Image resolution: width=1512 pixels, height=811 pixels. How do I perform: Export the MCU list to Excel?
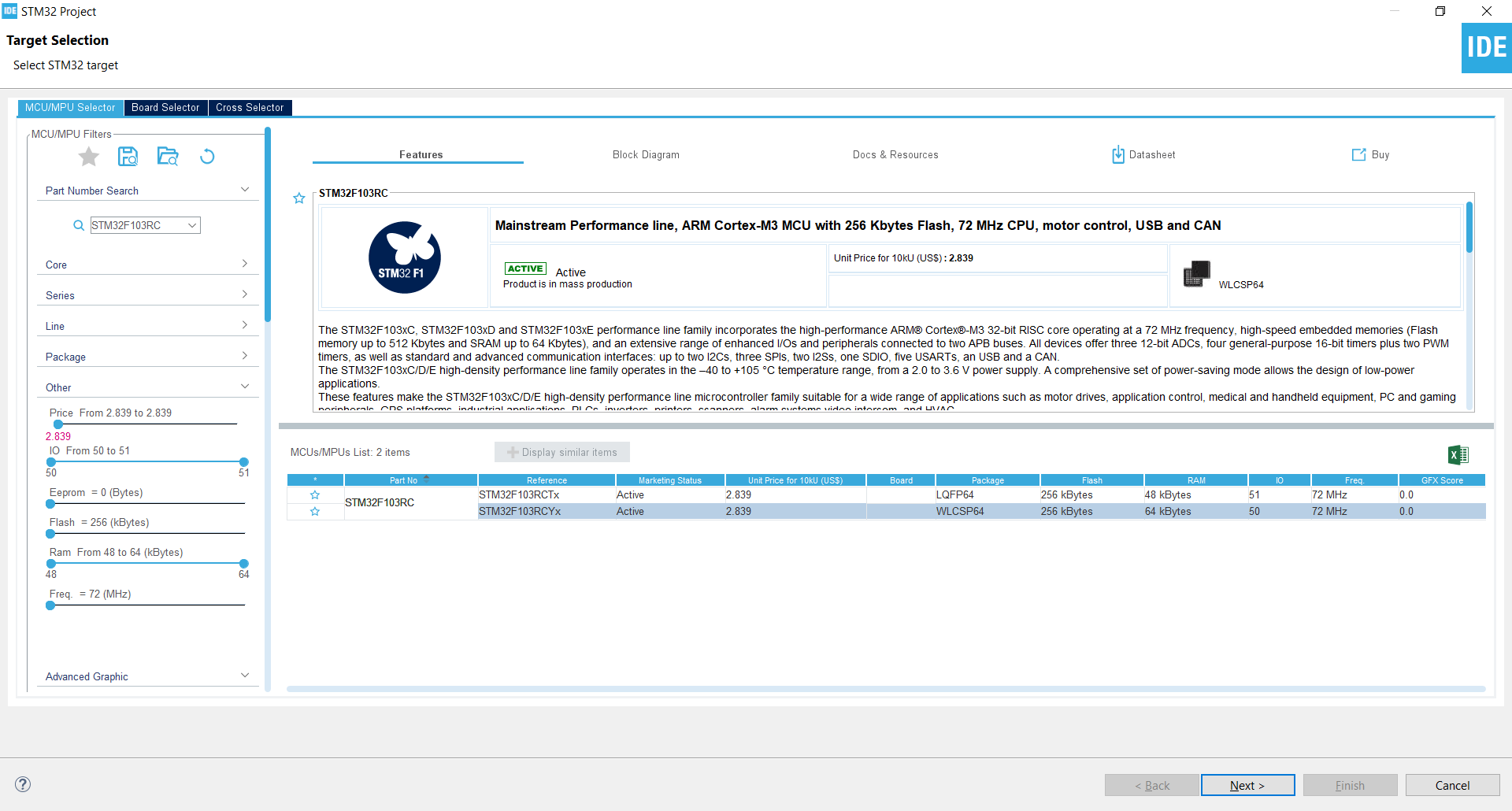(x=1458, y=454)
